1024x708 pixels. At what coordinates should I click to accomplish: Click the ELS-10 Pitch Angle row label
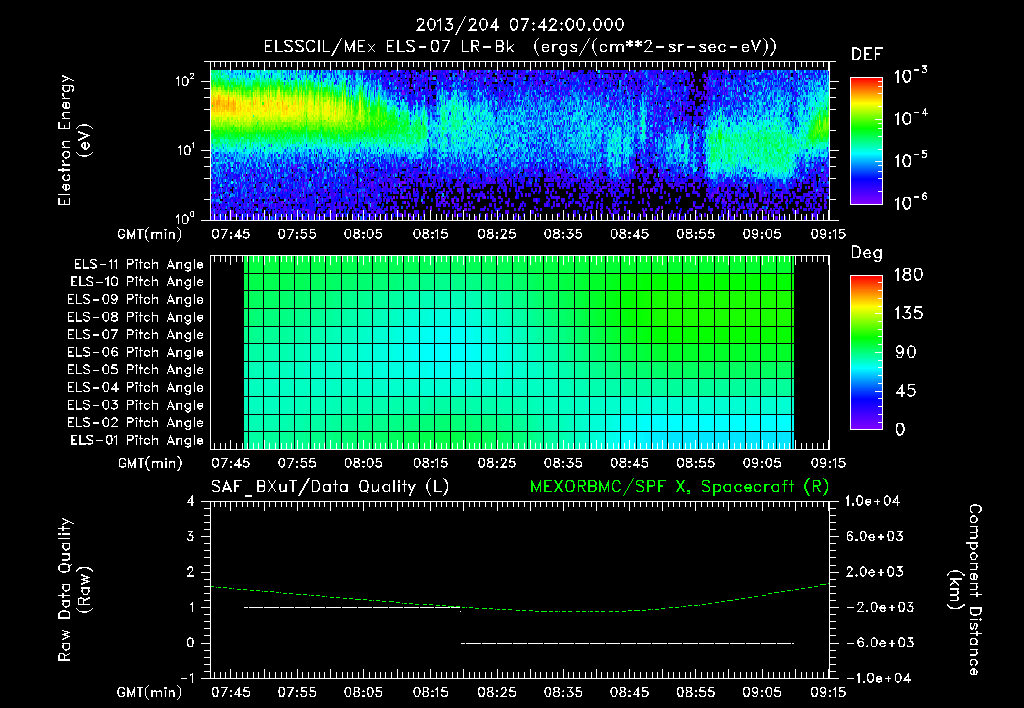coord(137,282)
